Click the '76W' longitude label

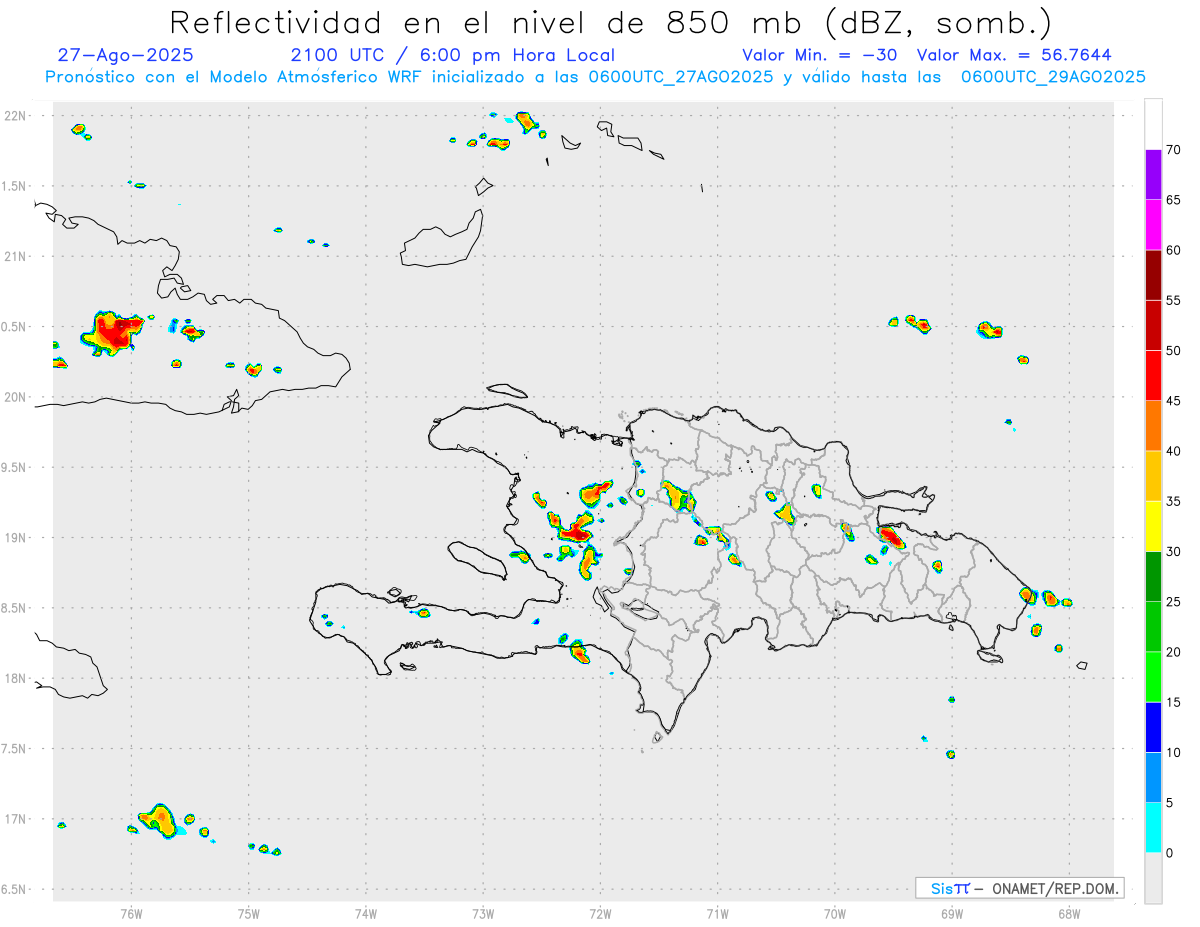[131, 913]
